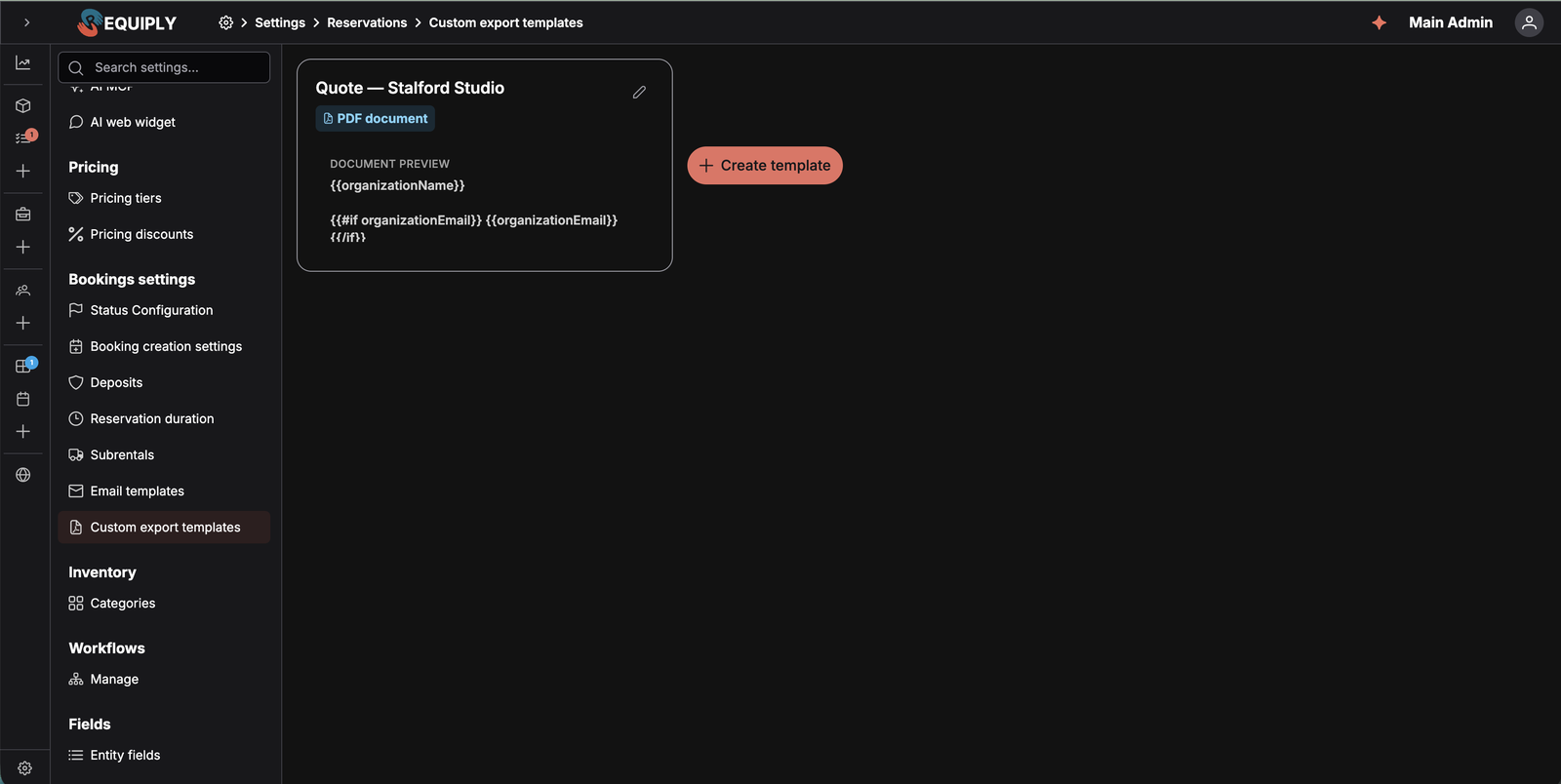Select Booking creation settings

[x=164, y=346]
